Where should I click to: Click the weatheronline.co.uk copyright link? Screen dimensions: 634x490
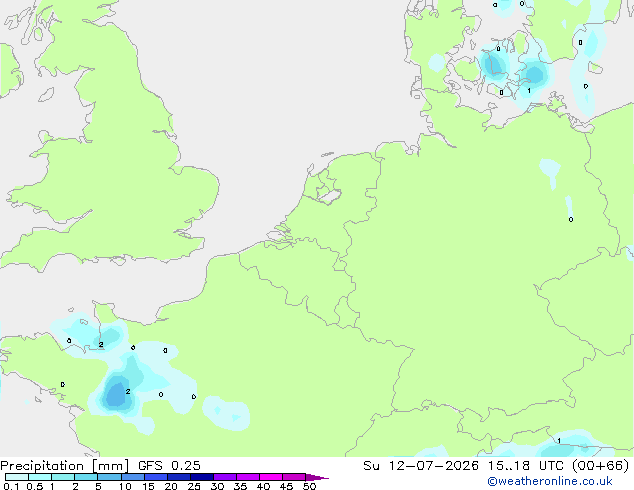point(550,481)
